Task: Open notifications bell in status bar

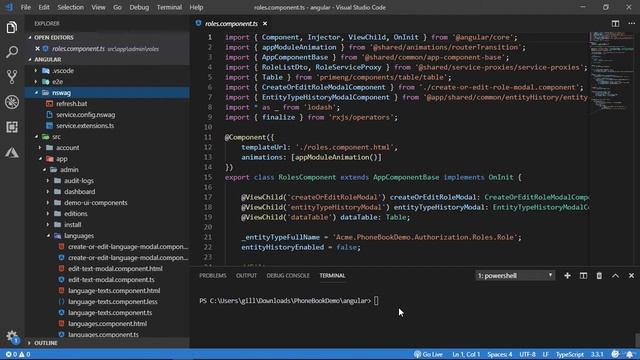Action: pyautogui.click(x=630, y=354)
